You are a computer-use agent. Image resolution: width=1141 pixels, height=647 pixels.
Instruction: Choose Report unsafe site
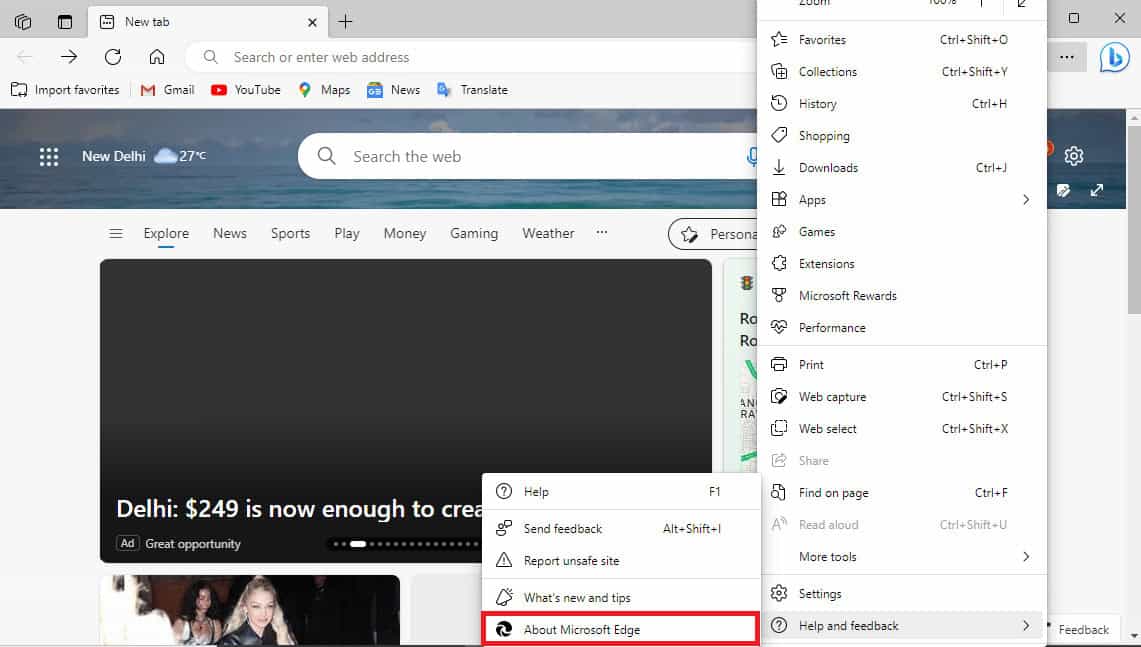(x=621, y=560)
